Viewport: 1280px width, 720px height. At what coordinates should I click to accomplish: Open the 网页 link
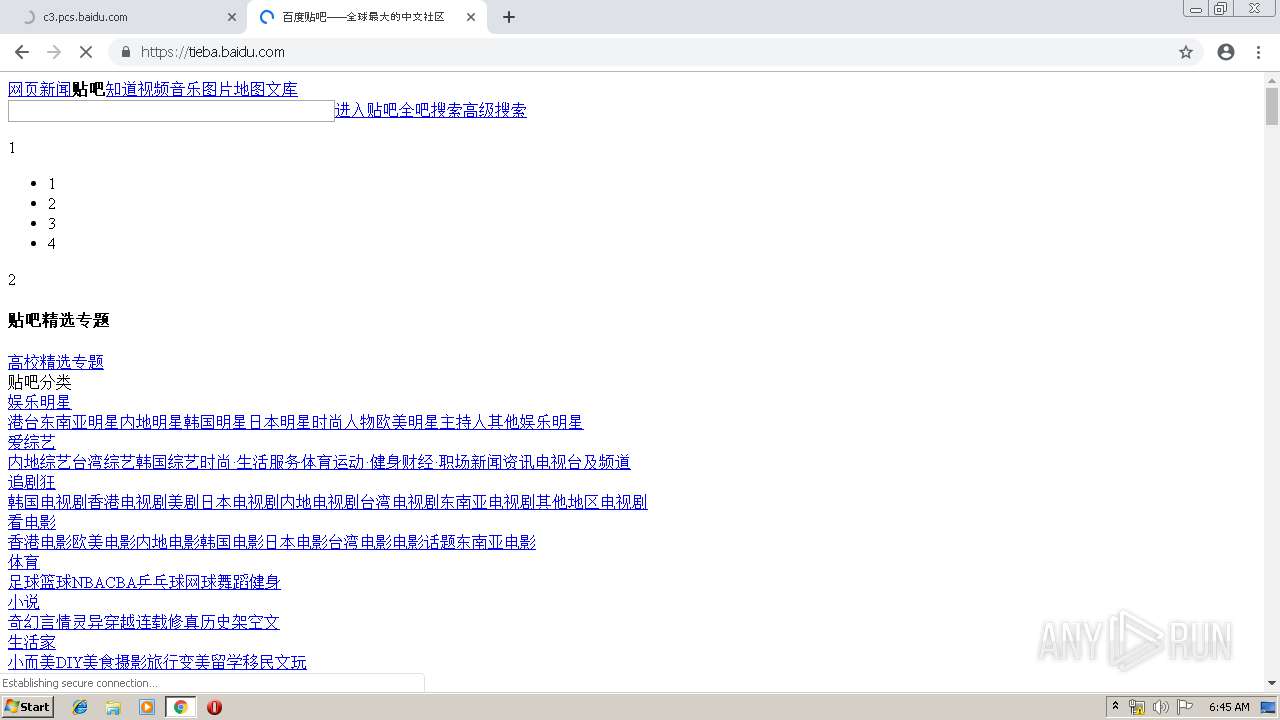coord(24,89)
